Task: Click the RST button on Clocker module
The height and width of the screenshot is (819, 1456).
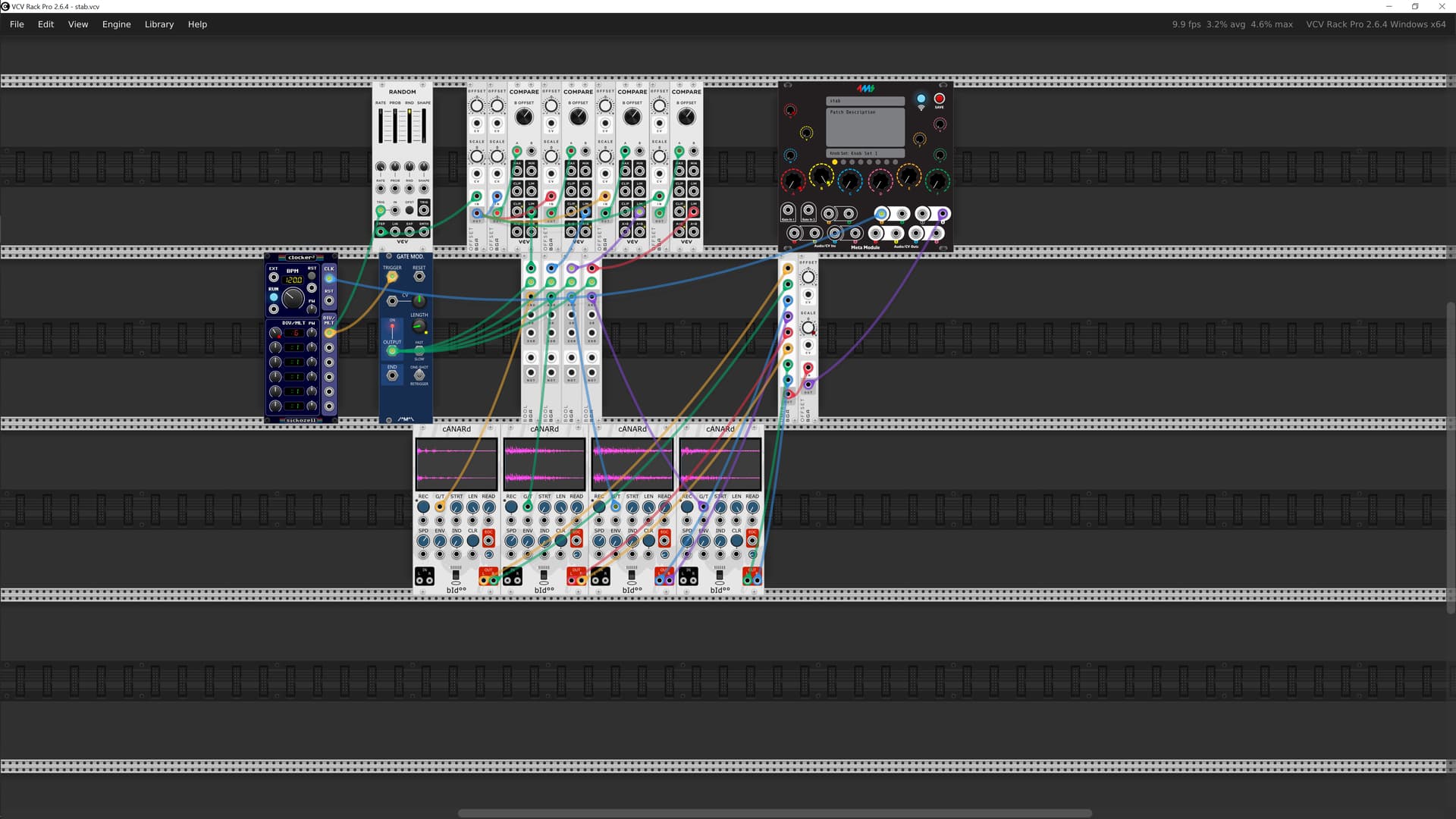Action: coord(312,276)
